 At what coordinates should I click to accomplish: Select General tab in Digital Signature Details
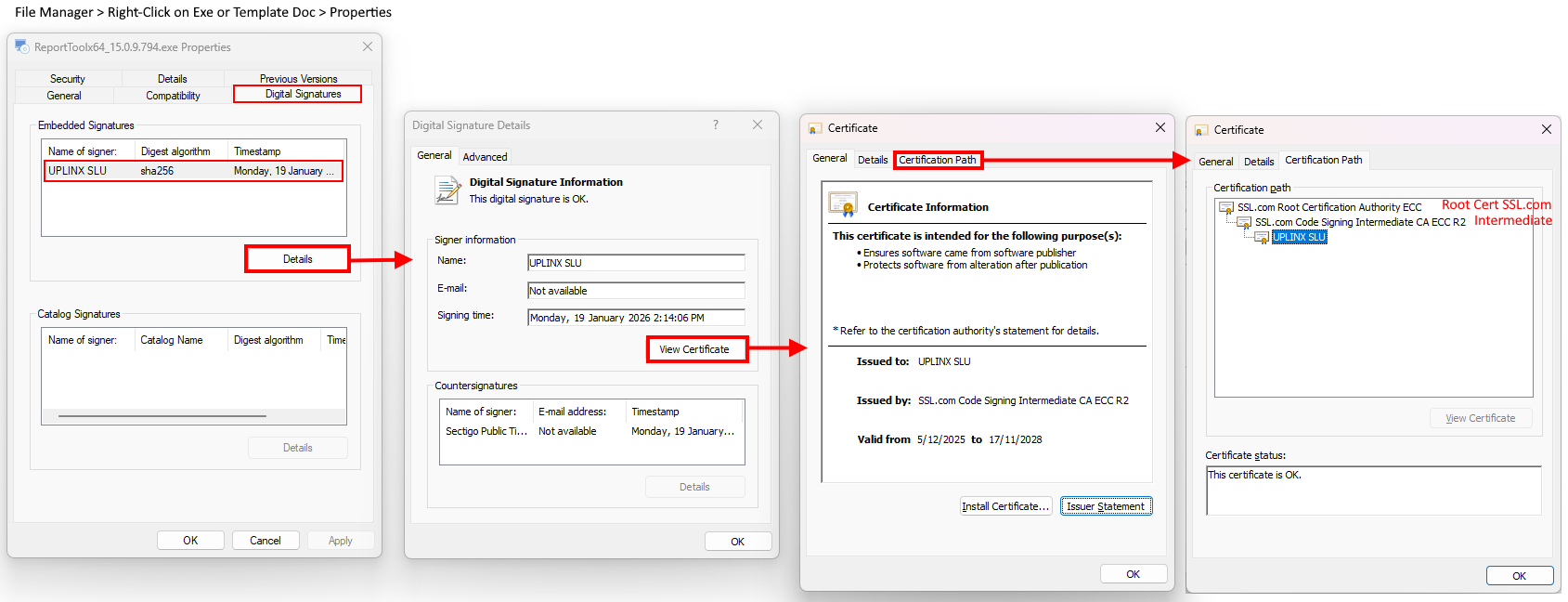pos(434,155)
